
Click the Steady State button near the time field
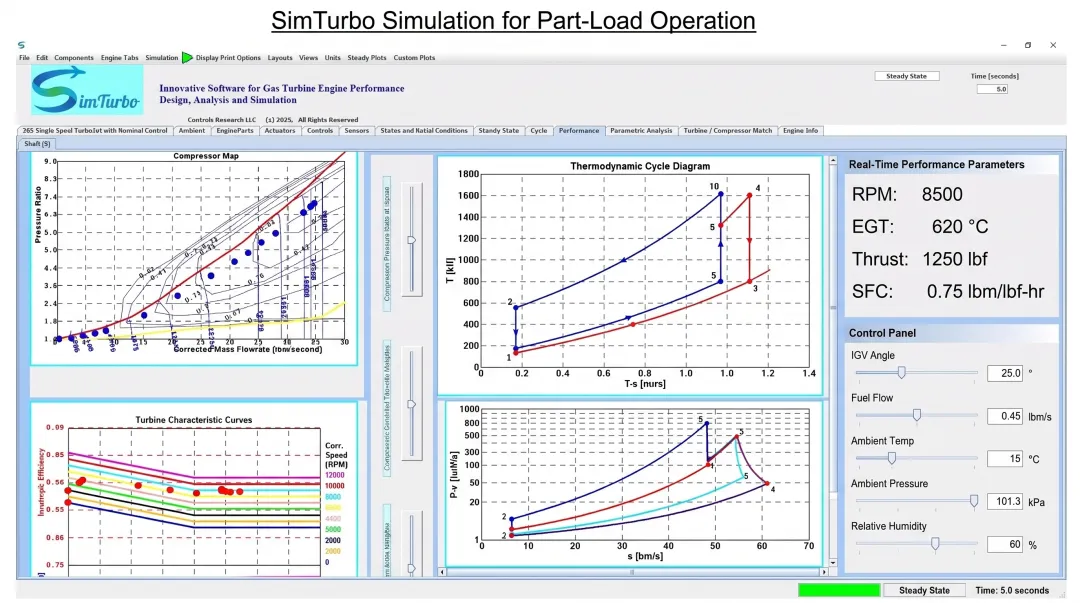906,76
